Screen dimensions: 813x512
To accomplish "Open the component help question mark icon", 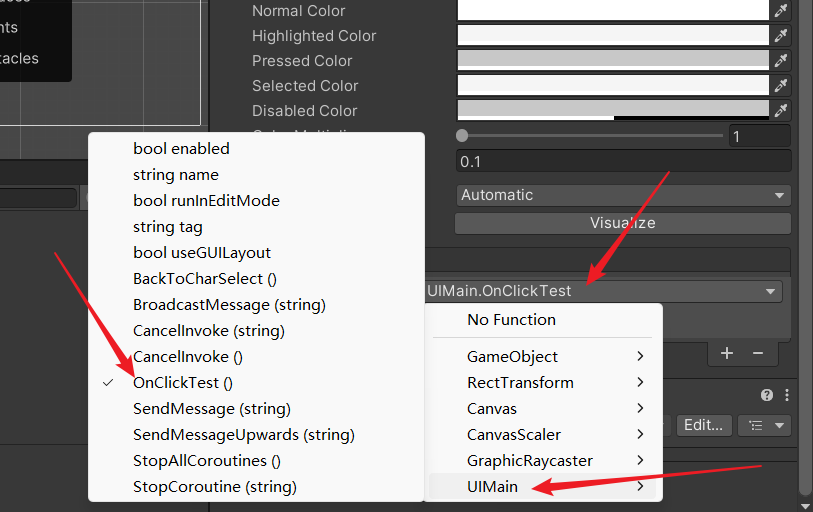I will [767, 395].
